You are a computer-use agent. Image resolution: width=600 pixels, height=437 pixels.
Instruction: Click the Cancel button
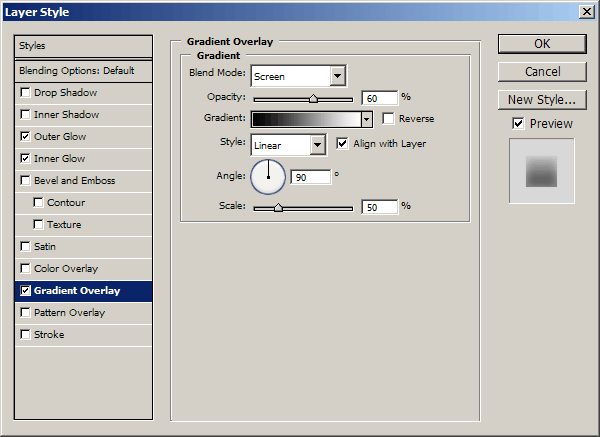[x=542, y=72]
